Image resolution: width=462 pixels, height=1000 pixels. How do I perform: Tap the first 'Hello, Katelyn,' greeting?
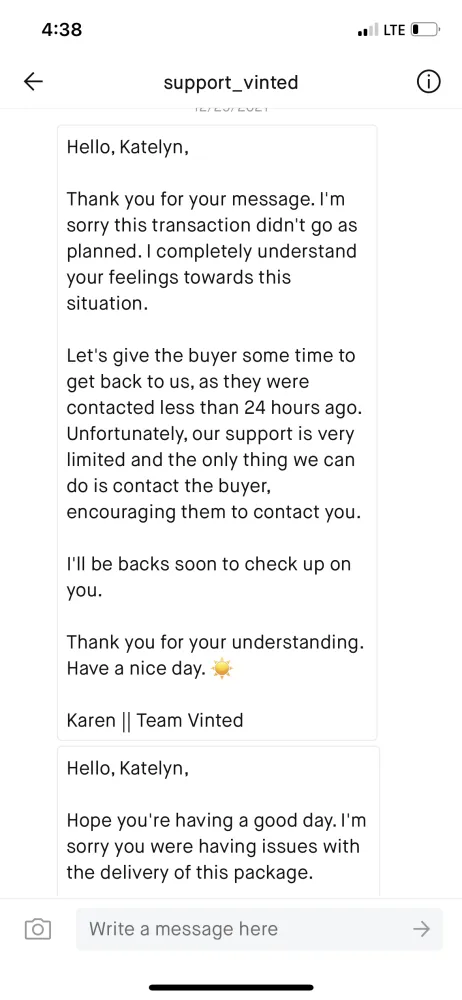[x=128, y=148]
